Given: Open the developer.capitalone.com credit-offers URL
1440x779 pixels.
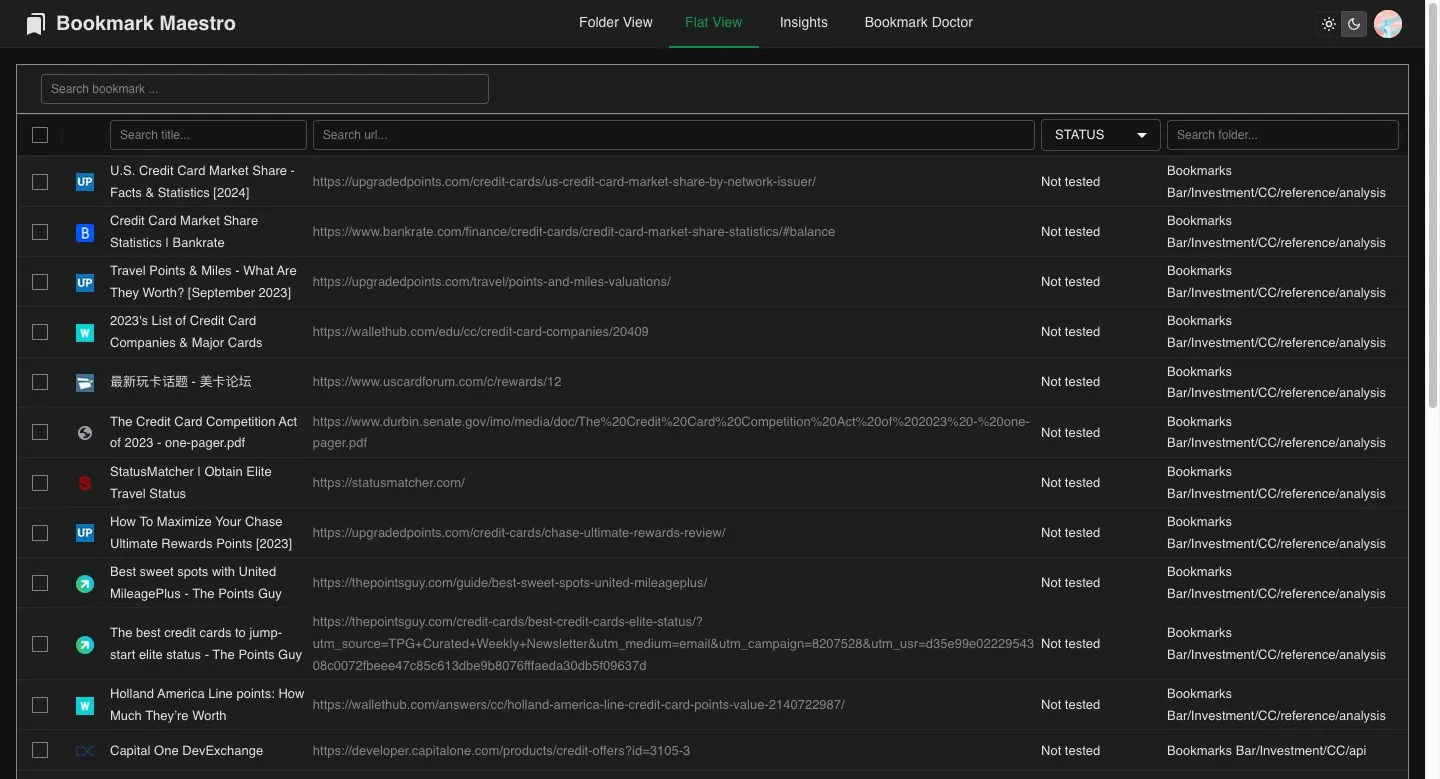Looking at the screenshot, I should (x=501, y=751).
